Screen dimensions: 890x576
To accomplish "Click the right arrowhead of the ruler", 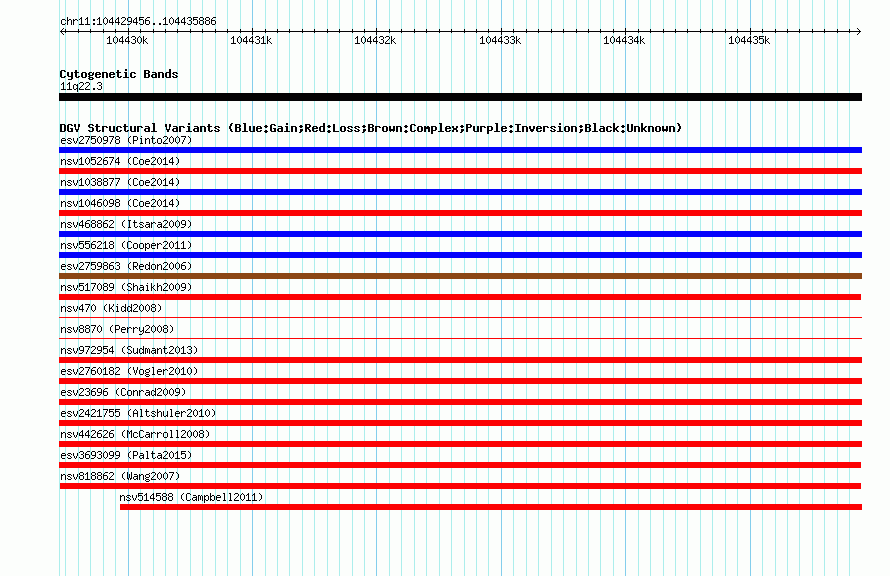I will tap(859, 31).
